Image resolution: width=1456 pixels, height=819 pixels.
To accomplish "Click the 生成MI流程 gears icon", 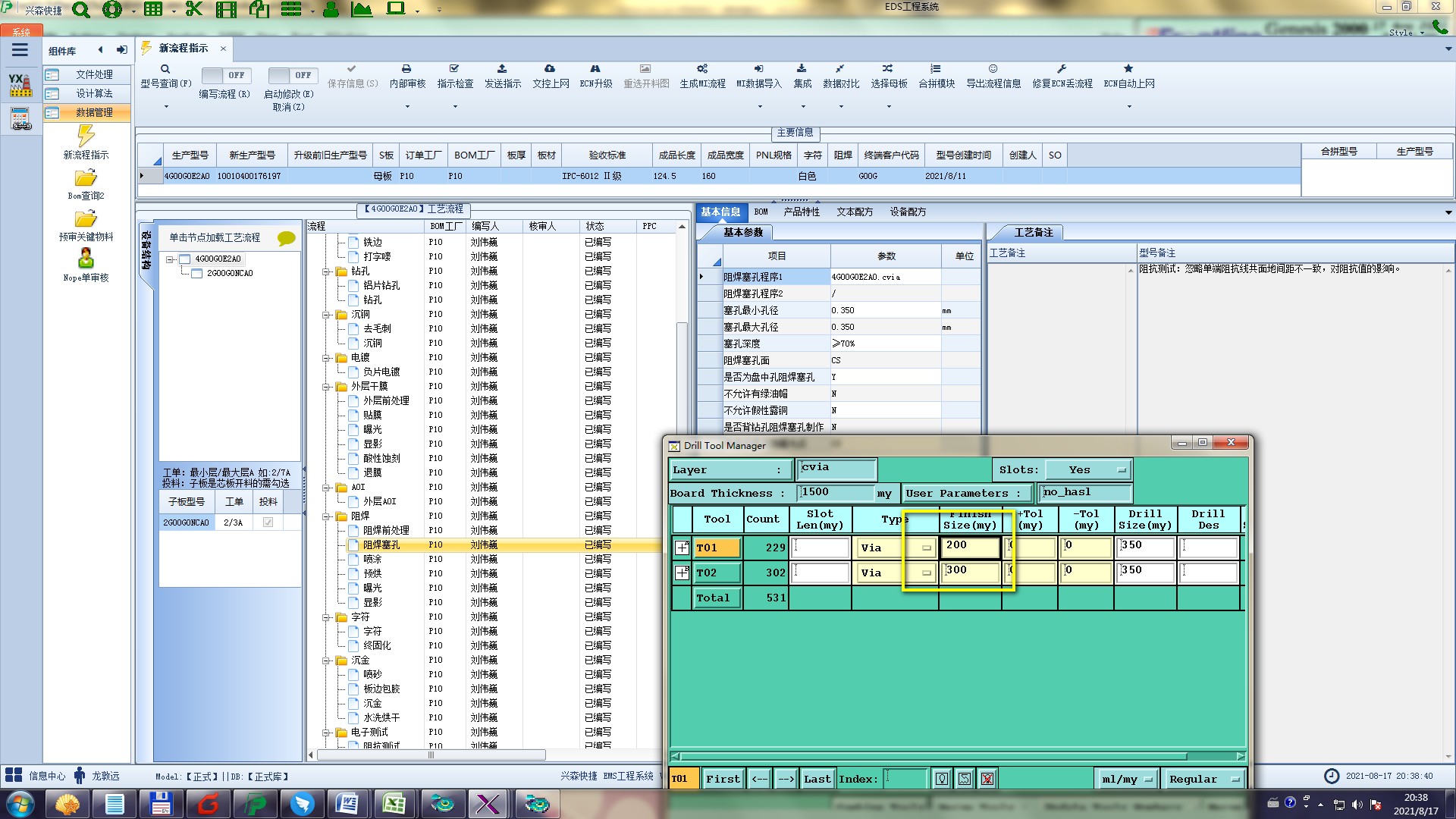I will [x=702, y=69].
